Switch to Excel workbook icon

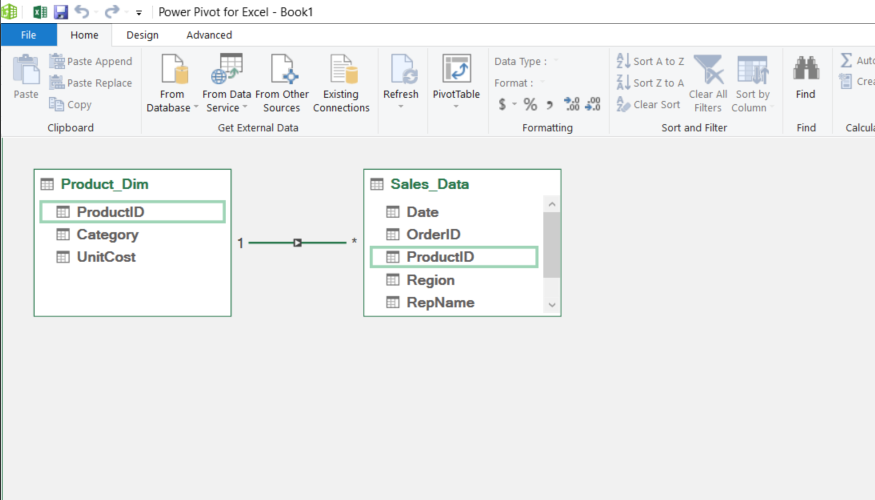40,12
